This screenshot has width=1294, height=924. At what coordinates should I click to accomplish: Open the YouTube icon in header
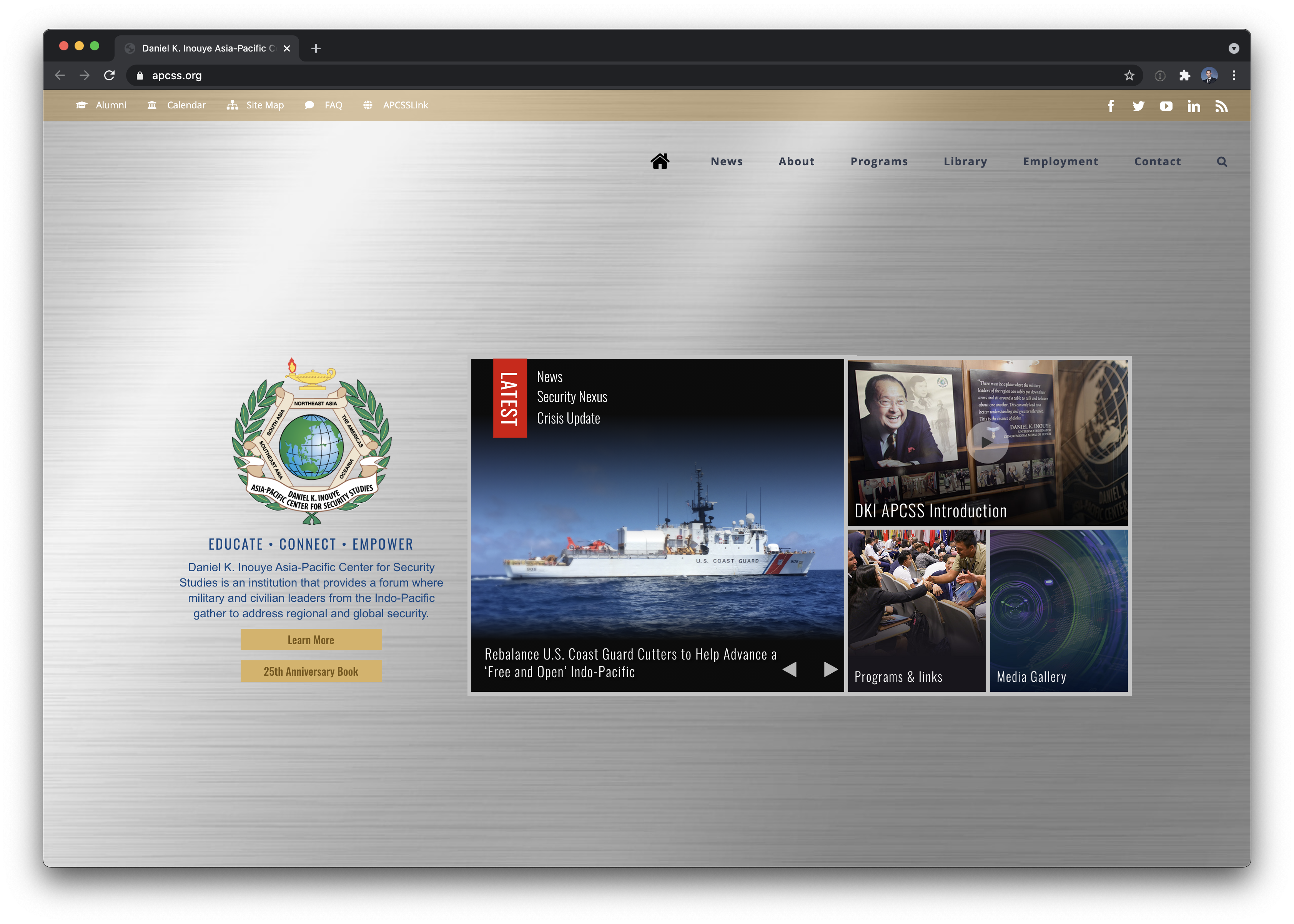point(1166,106)
